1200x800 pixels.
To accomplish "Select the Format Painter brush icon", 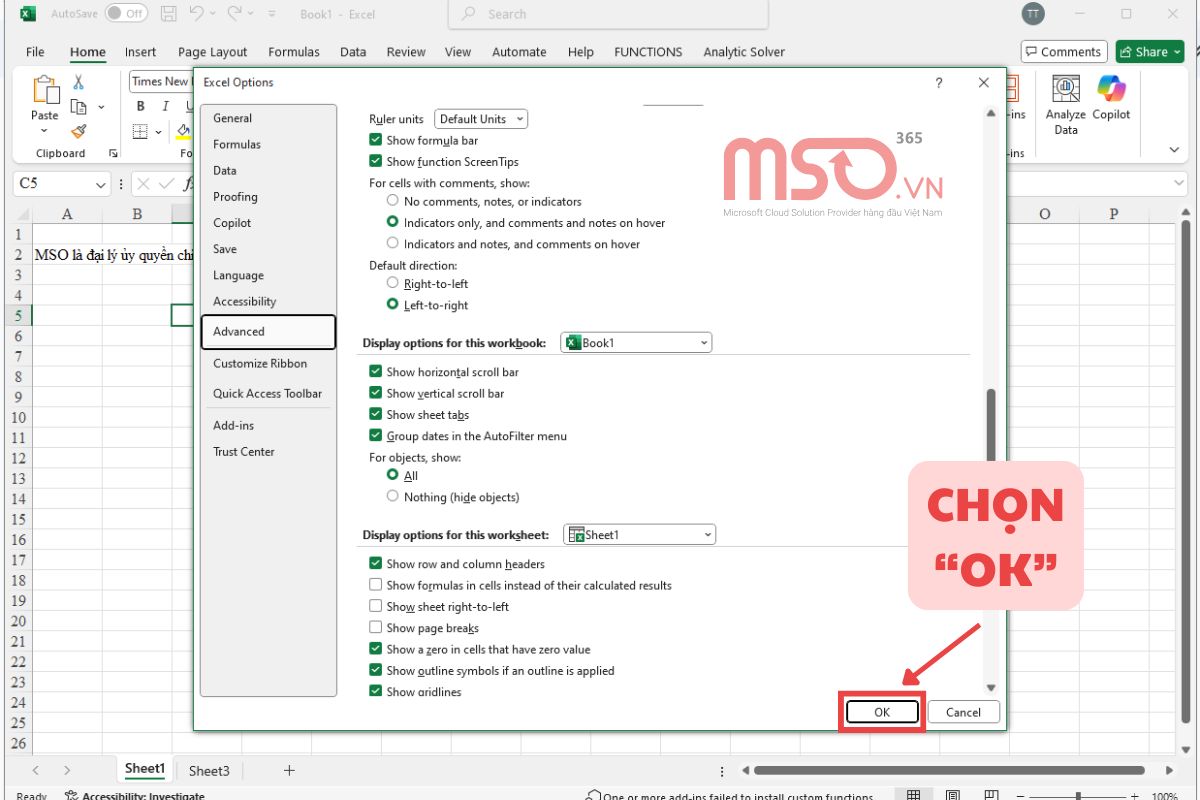I will pyautogui.click(x=79, y=131).
